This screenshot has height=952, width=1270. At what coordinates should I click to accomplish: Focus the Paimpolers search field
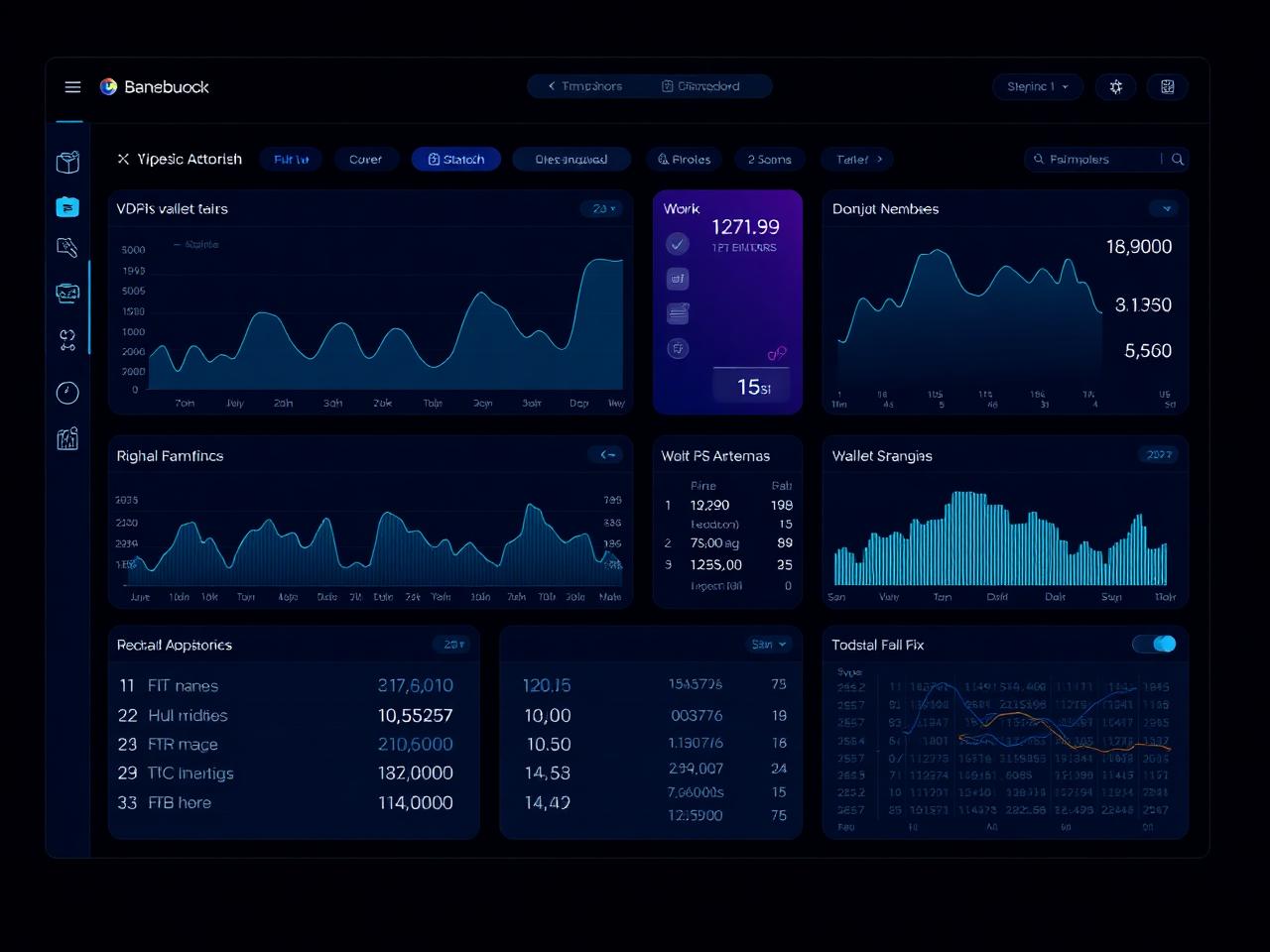[1106, 160]
